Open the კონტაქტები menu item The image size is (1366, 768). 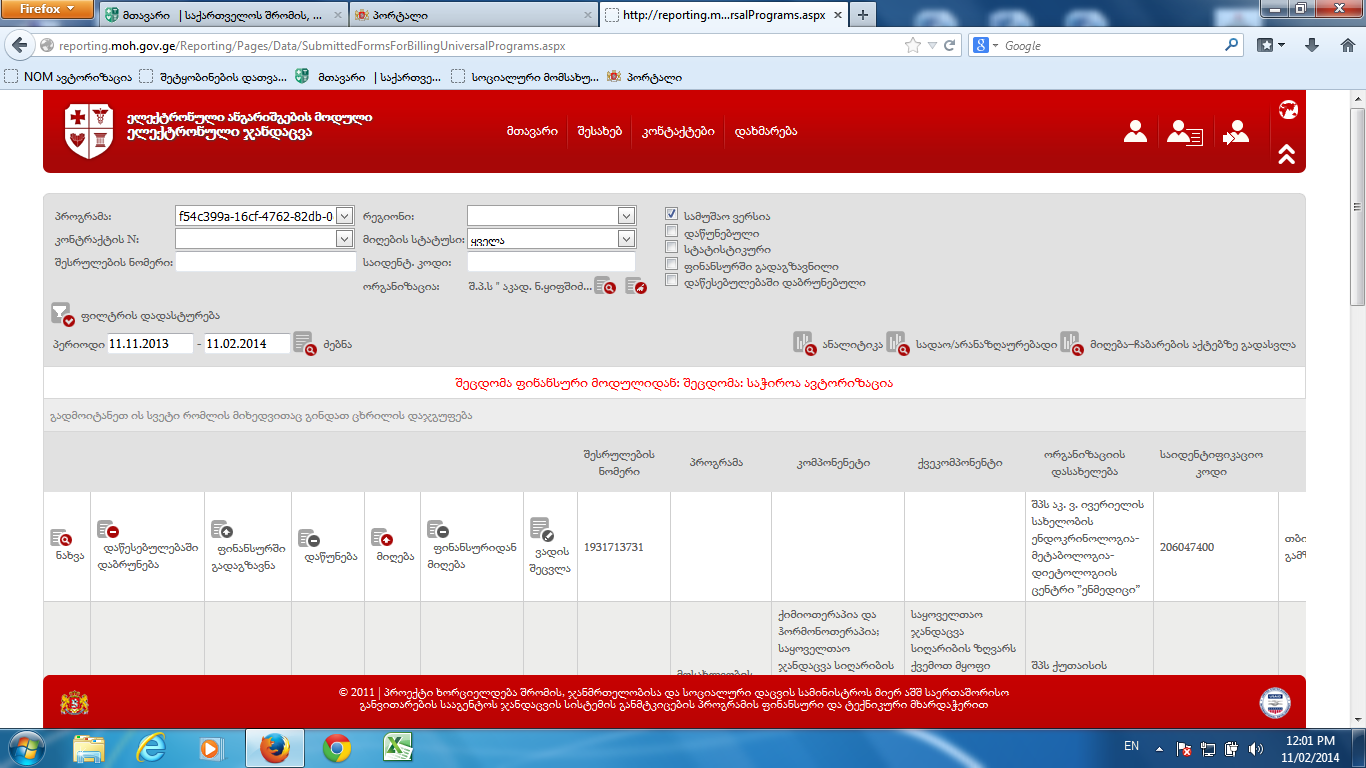pos(678,131)
